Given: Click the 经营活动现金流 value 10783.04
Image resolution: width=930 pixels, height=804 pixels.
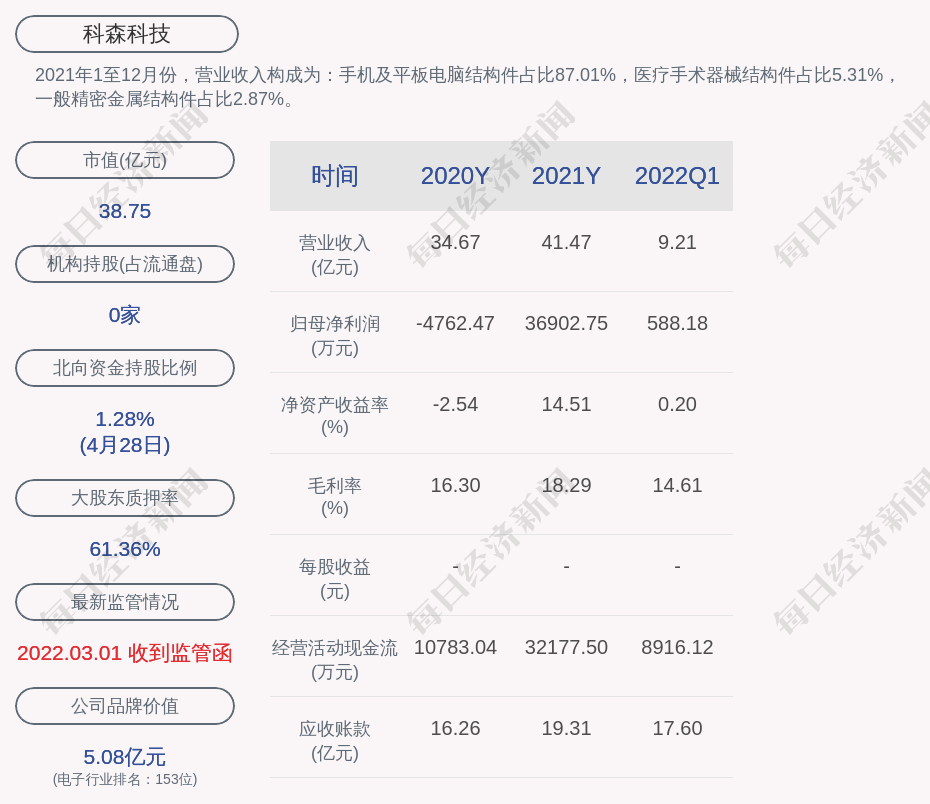Looking at the screenshot, I should [455, 648].
